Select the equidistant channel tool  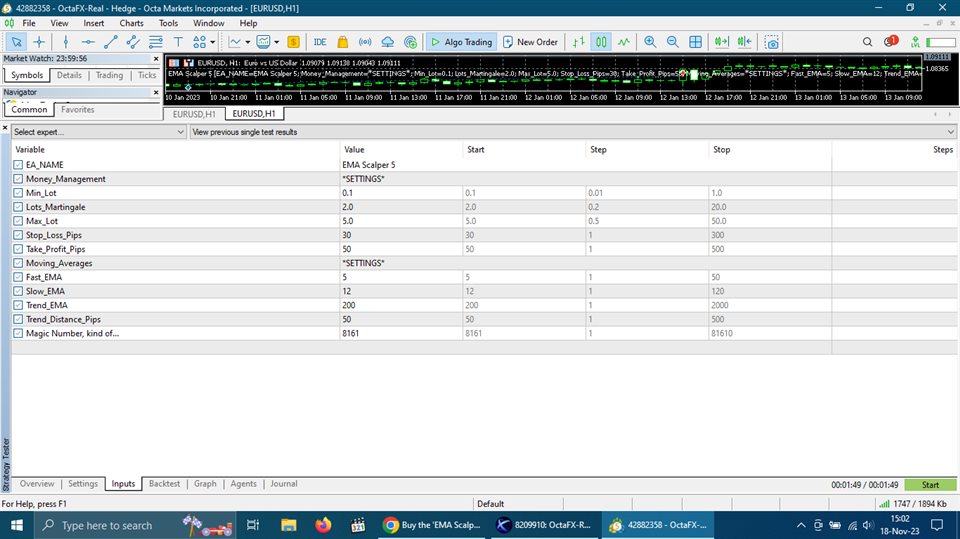point(133,42)
